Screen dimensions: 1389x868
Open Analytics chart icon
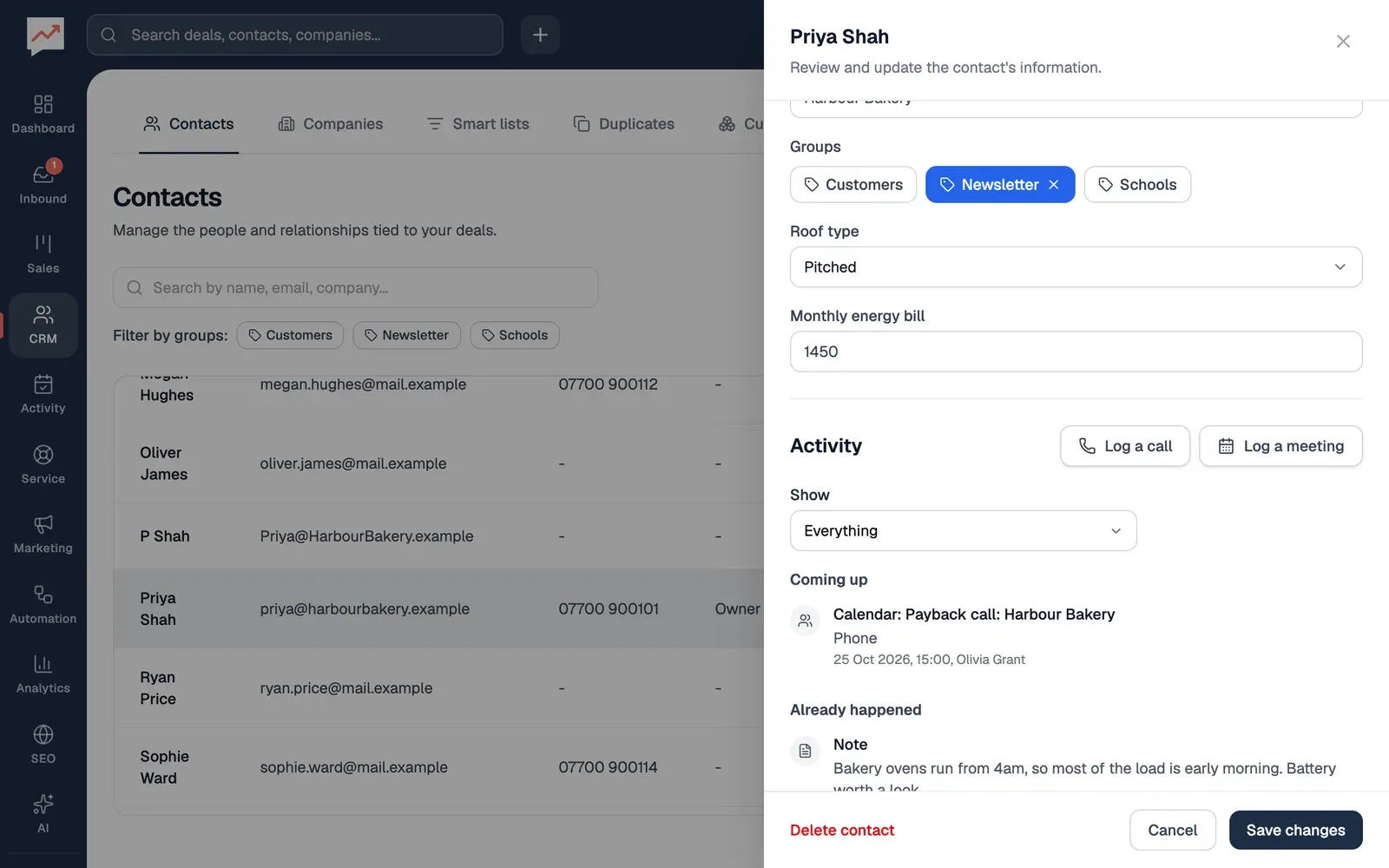[x=43, y=674]
